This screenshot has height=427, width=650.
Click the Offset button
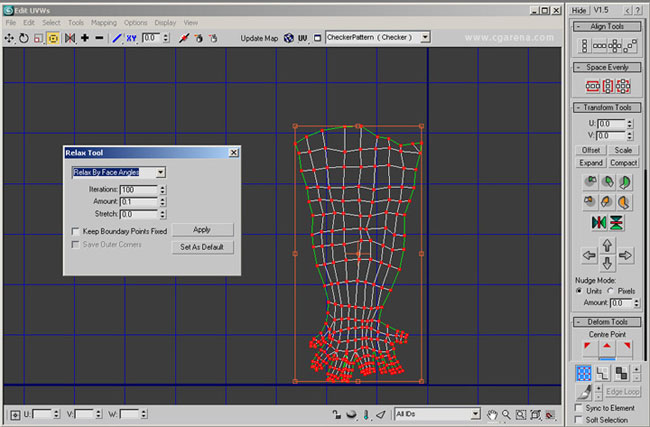point(591,150)
